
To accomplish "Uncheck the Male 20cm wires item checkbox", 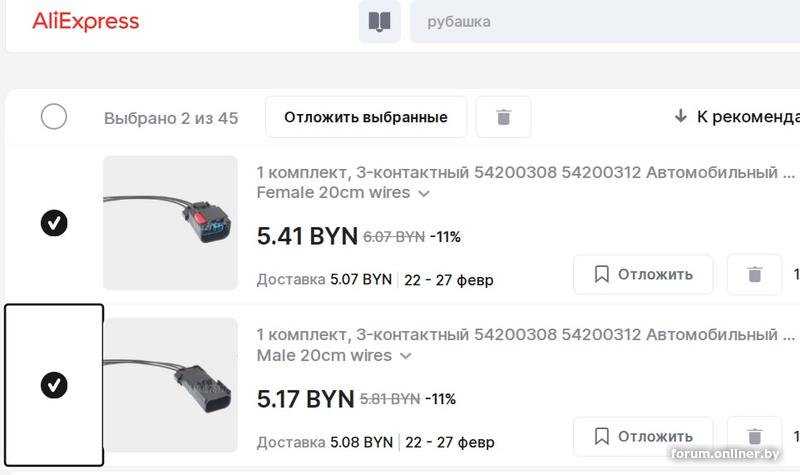I will click(54, 384).
